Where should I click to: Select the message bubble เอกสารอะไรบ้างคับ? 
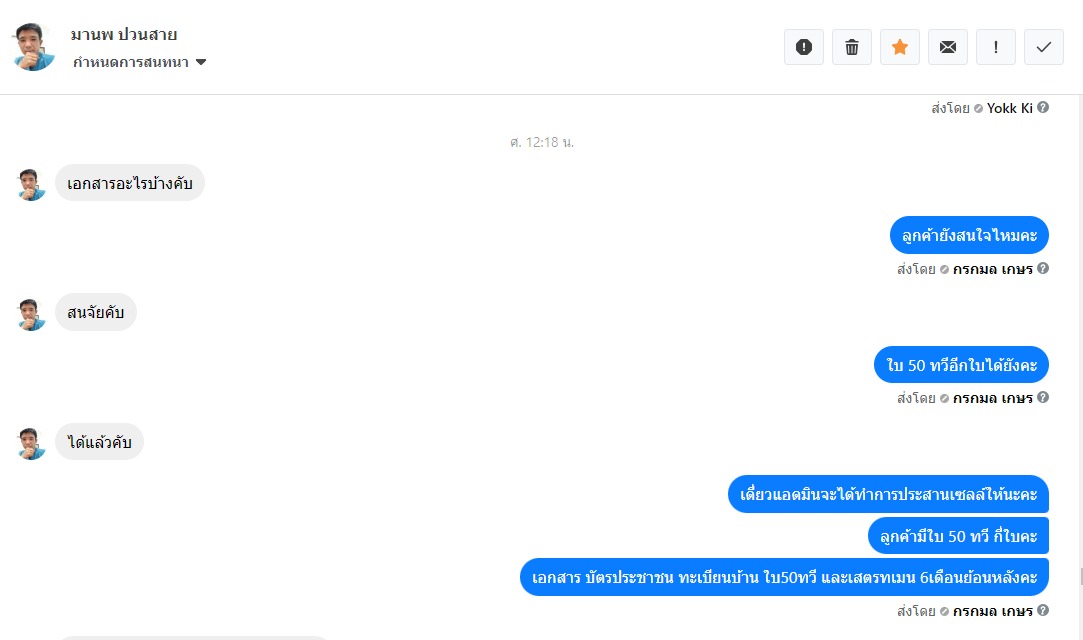[x=130, y=183]
